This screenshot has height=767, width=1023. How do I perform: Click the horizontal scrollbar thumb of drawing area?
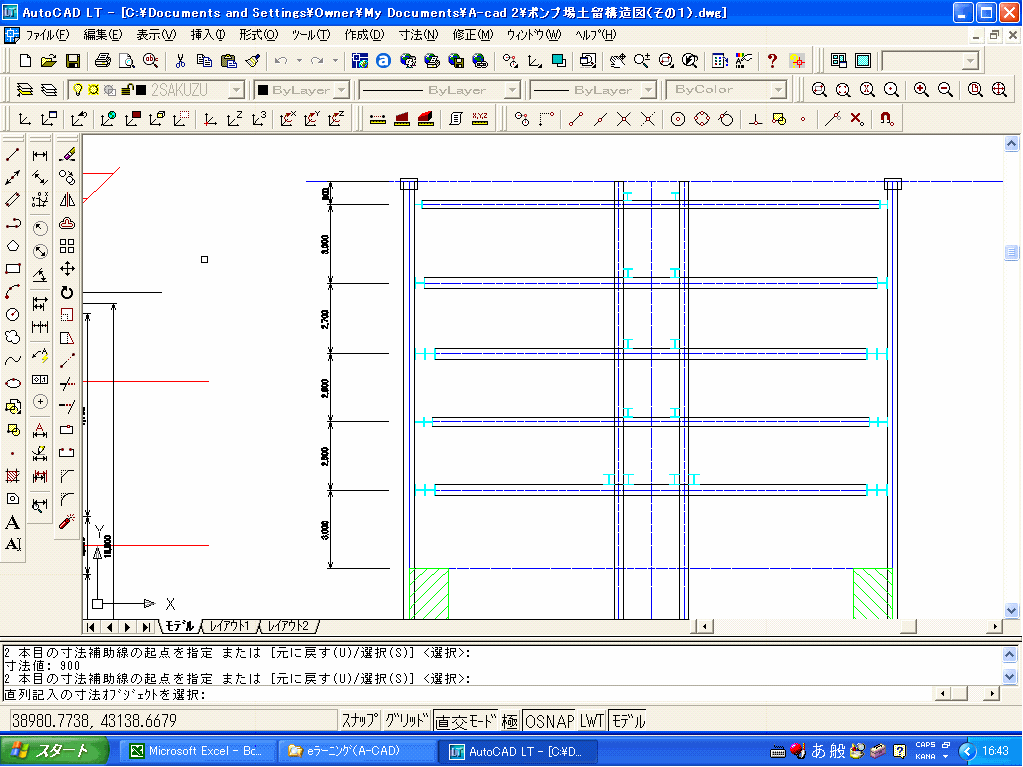click(x=909, y=627)
